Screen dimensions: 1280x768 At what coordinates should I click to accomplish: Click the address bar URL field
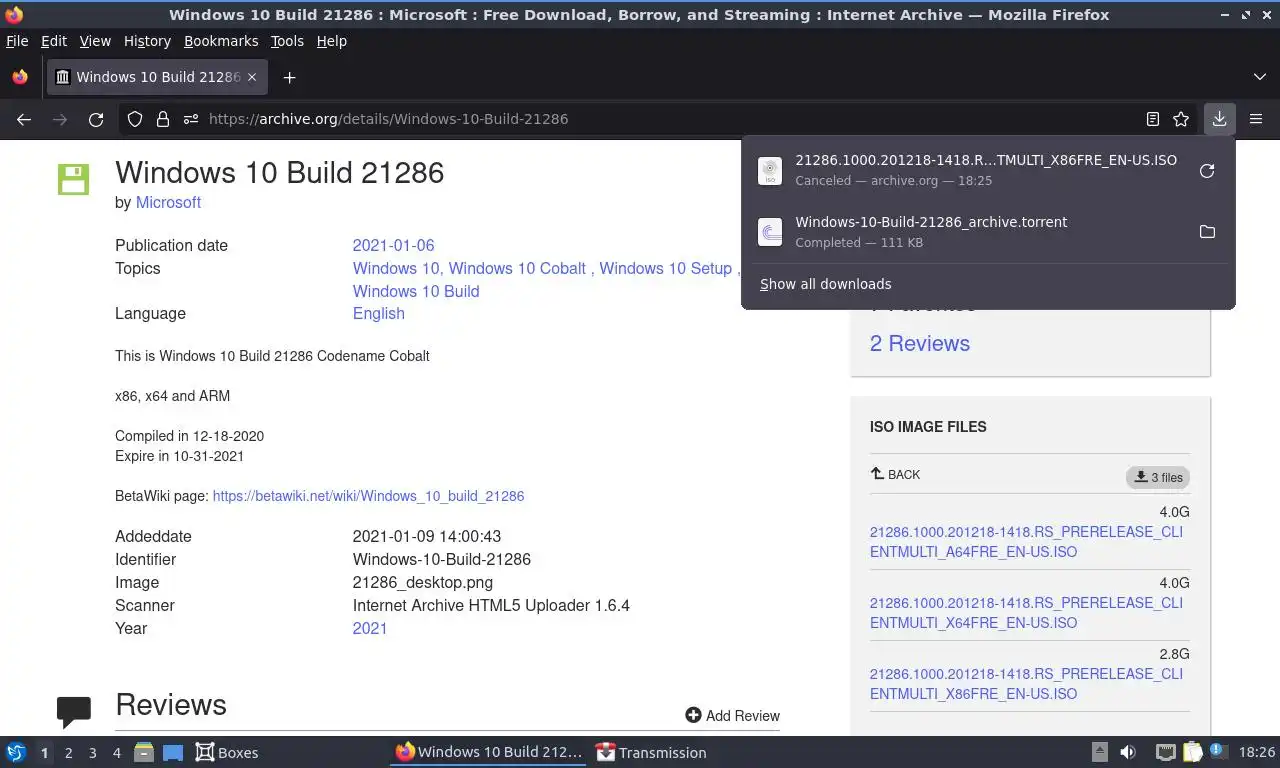pyautogui.click(x=660, y=119)
